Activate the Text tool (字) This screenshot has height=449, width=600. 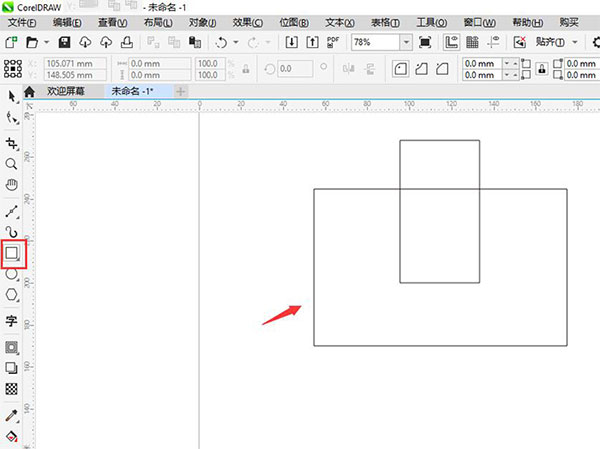point(11,321)
